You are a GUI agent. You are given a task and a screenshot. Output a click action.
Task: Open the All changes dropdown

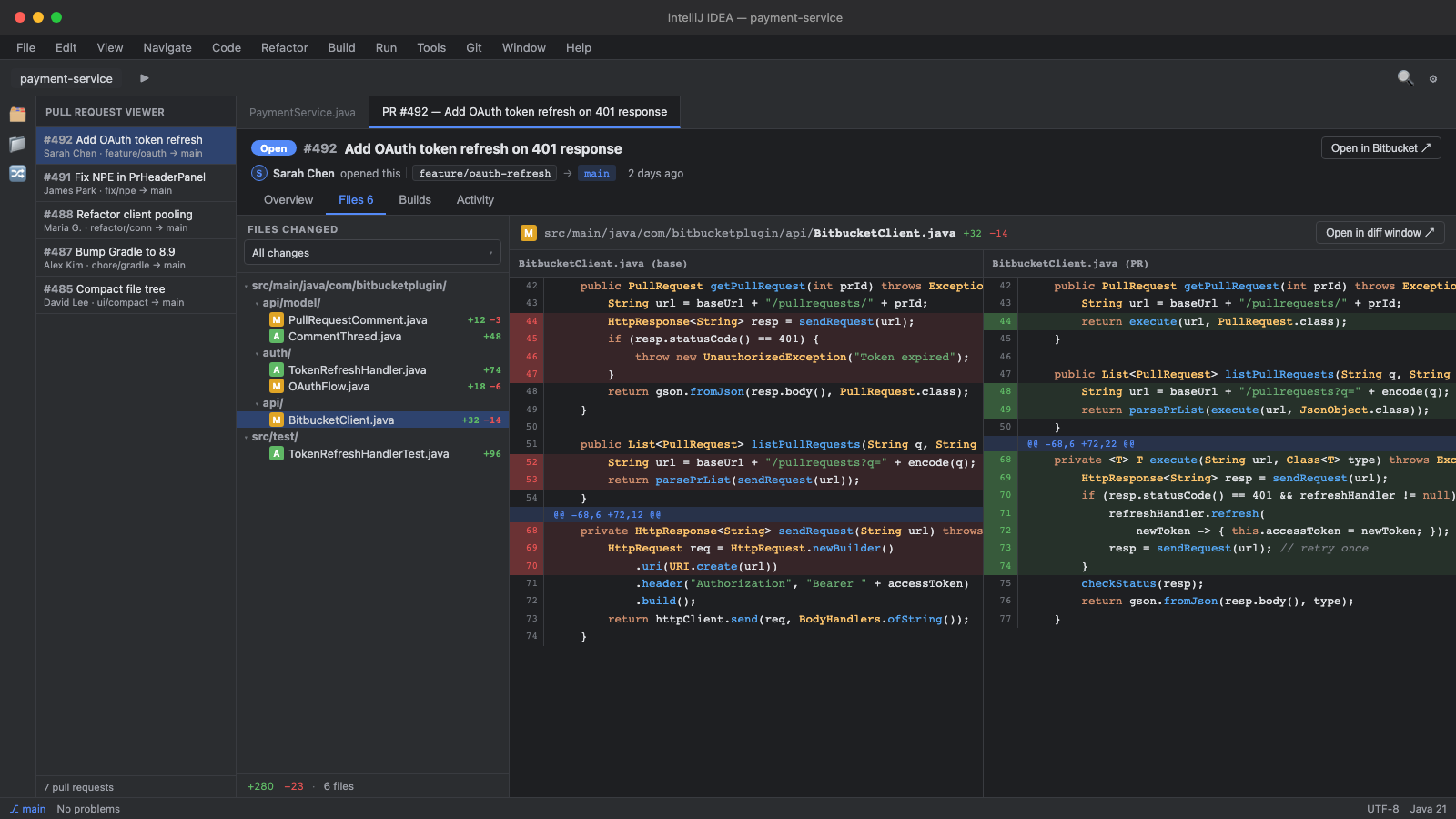pyautogui.click(x=372, y=253)
